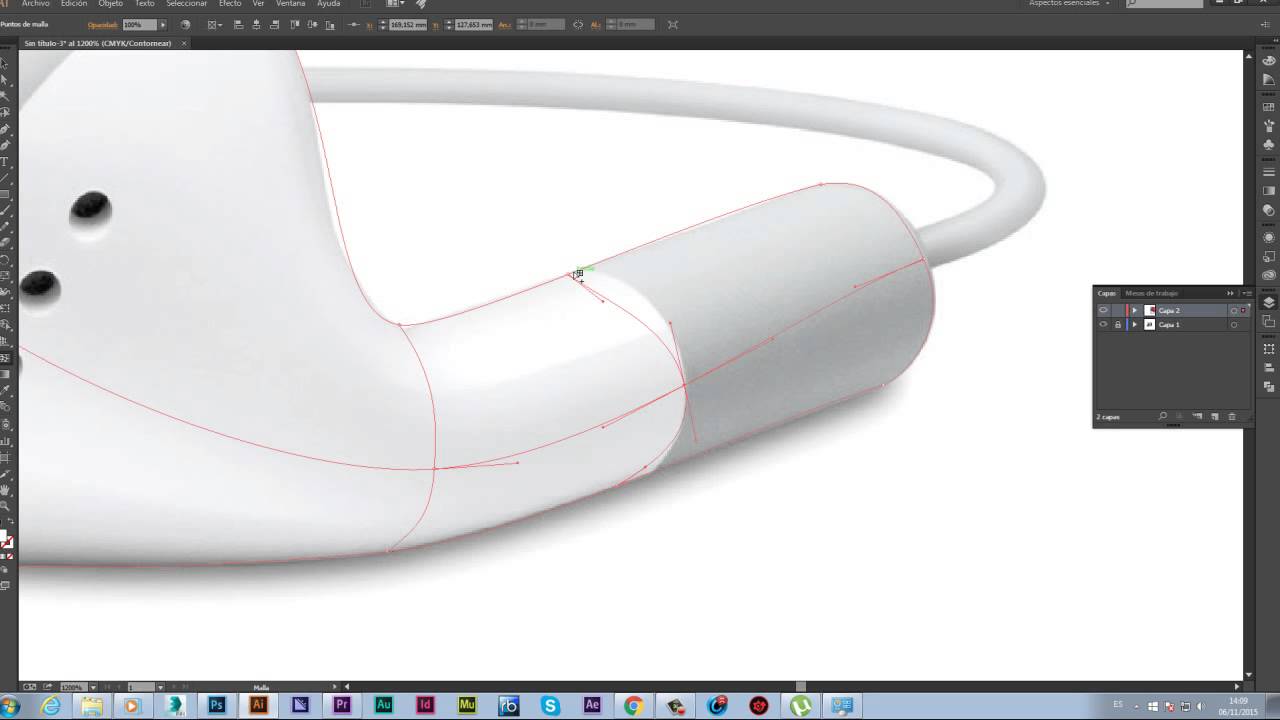Click the Illustrator taskbar icon
The image size is (1280, 720).
258,706
